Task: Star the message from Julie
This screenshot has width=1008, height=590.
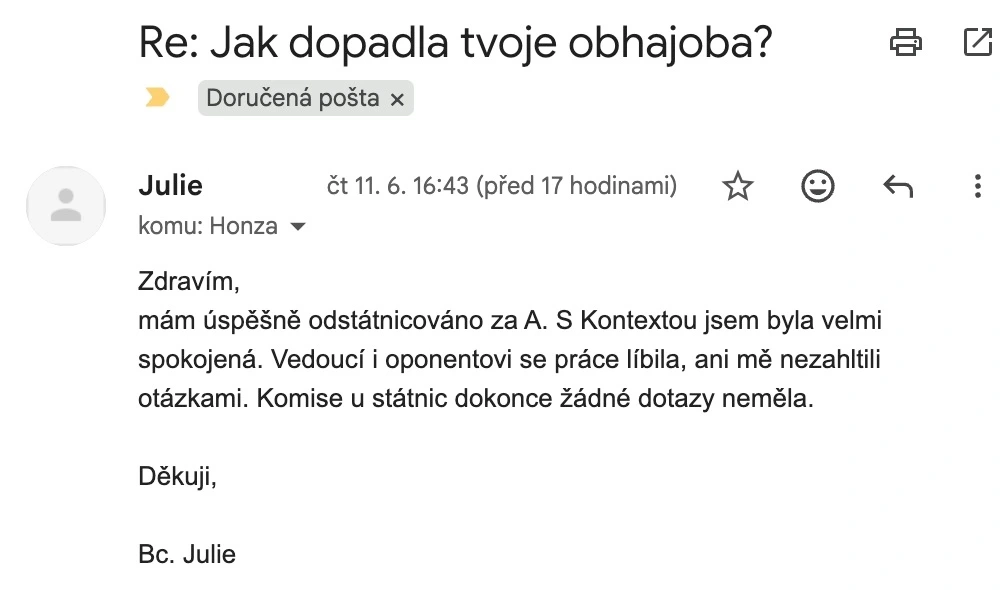Action: click(737, 186)
